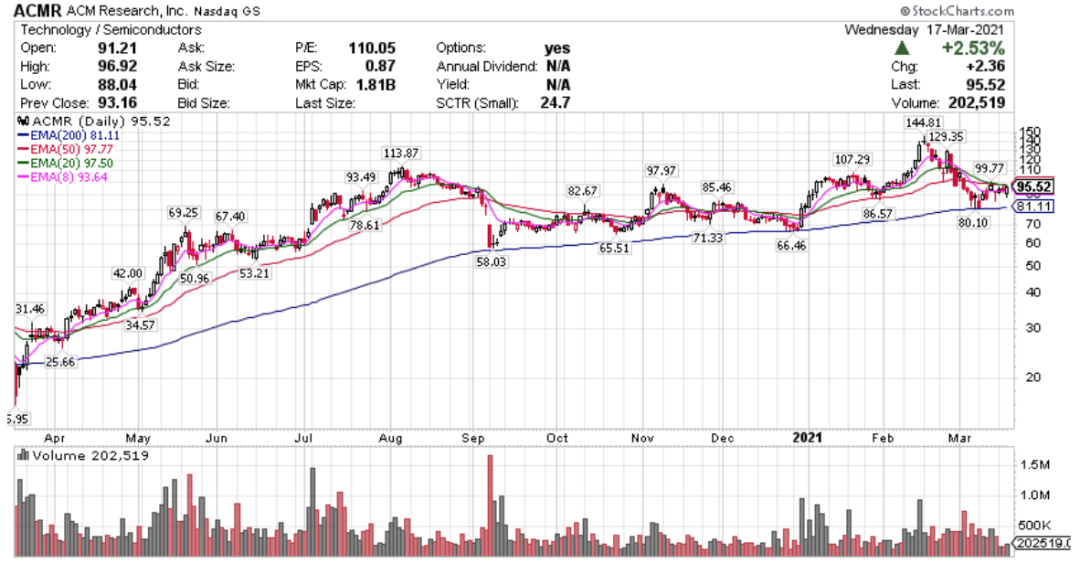Click the Last price 95.52 in header

point(985,85)
